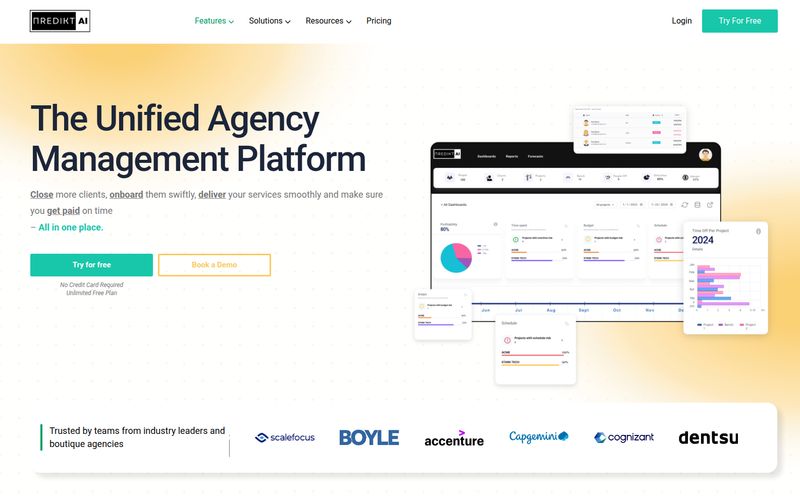800x496 pixels.
Task: Click the user avatar in dashboard preview
Action: [x=706, y=155]
